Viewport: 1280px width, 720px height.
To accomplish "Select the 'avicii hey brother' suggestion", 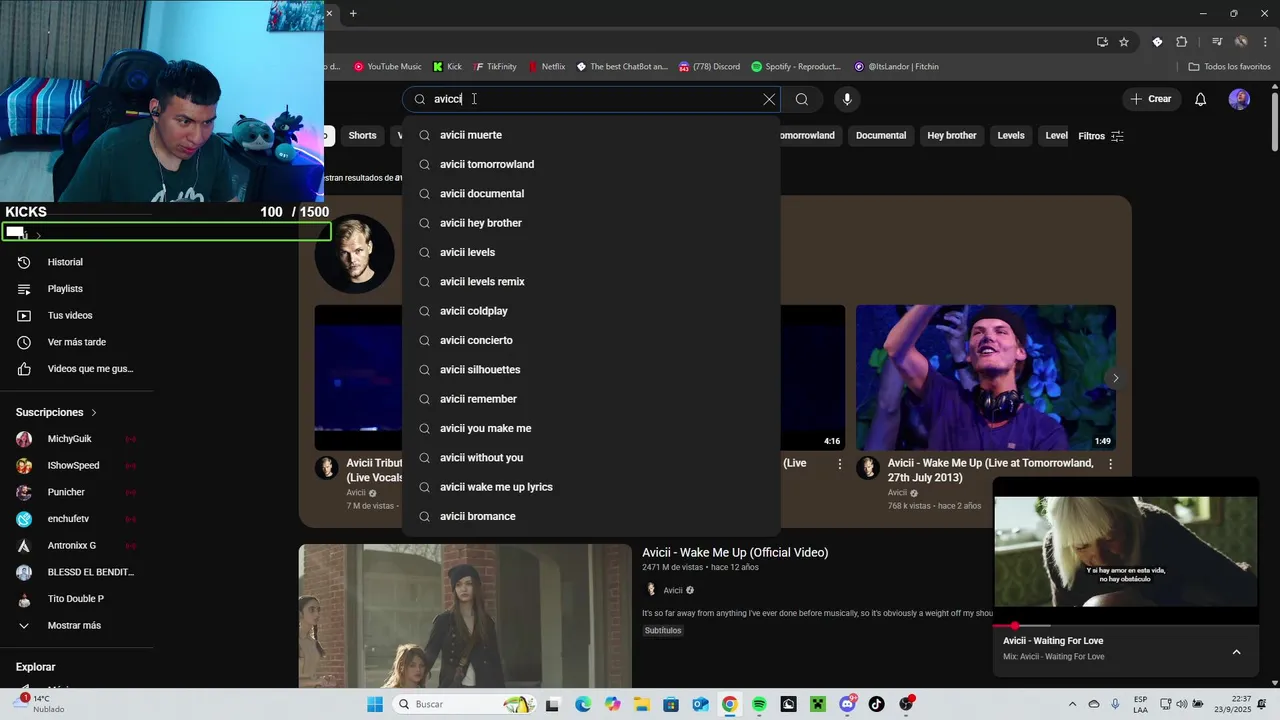I will point(591,223).
